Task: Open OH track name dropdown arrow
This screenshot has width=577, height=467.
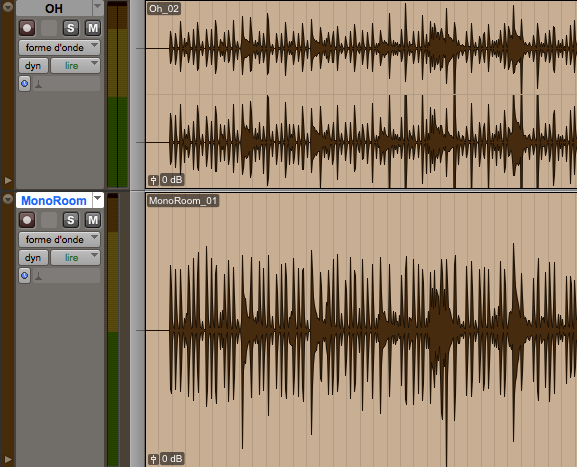Action: (x=98, y=7)
